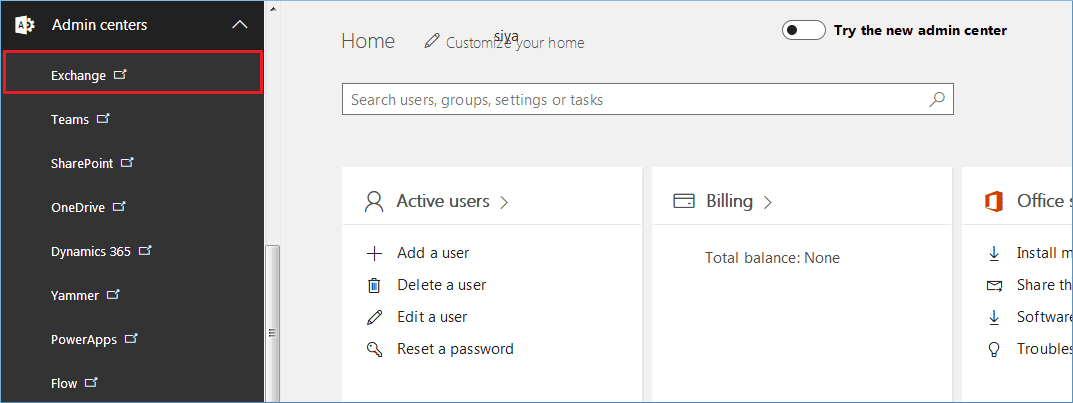1073x403 pixels.
Task: Toggle Try the new admin center switch
Action: [803, 31]
